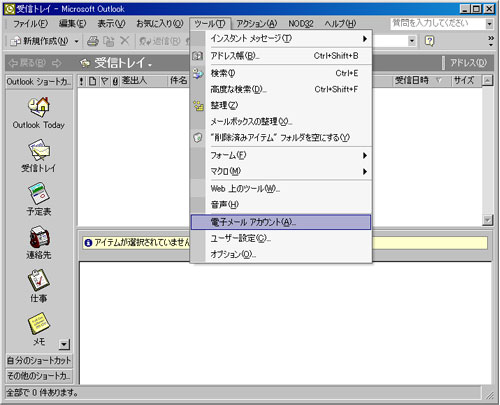
Task: Click the print toolbar icon
Action: coord(93,41)
